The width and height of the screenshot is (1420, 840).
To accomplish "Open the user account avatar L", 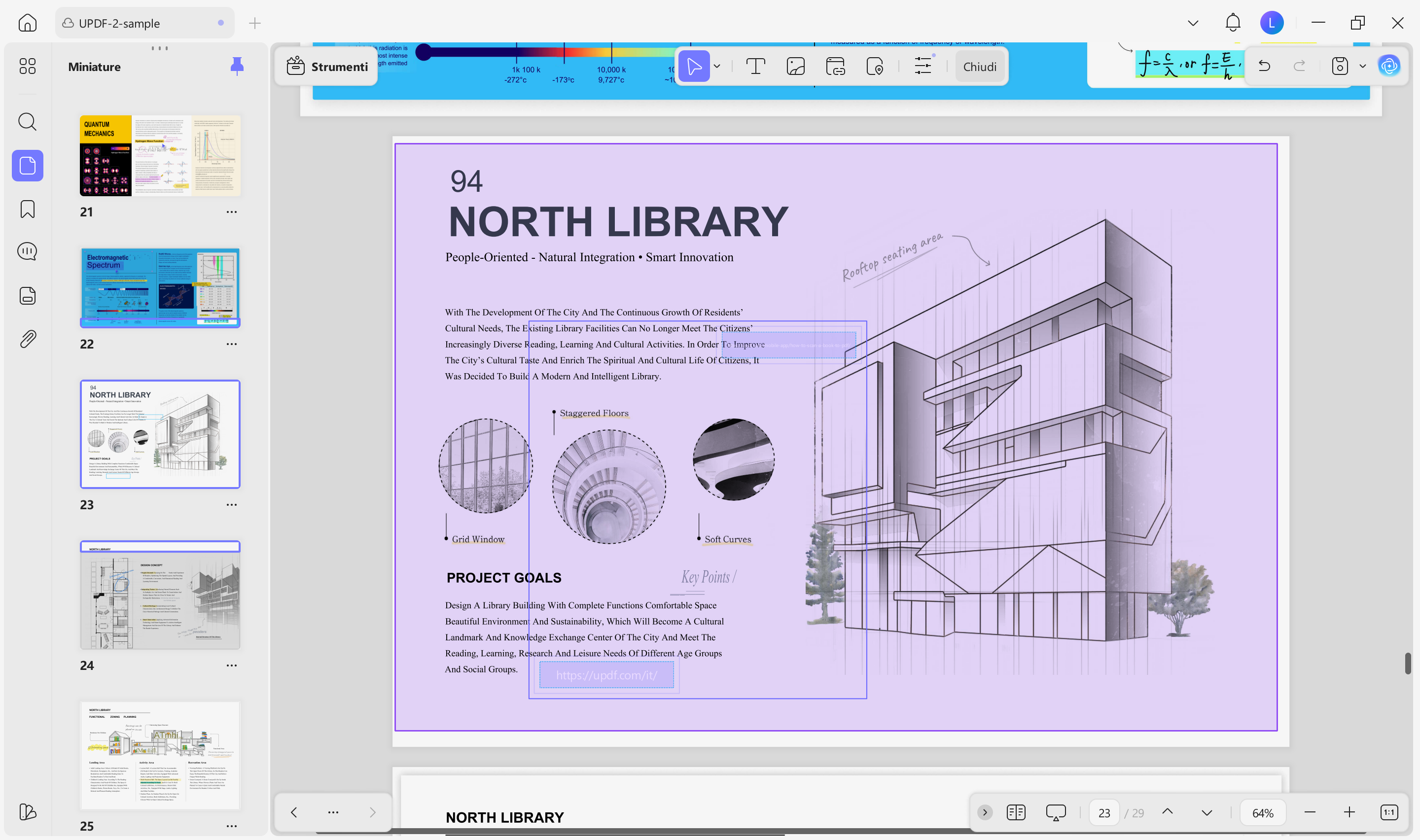I will [1272, 23].
